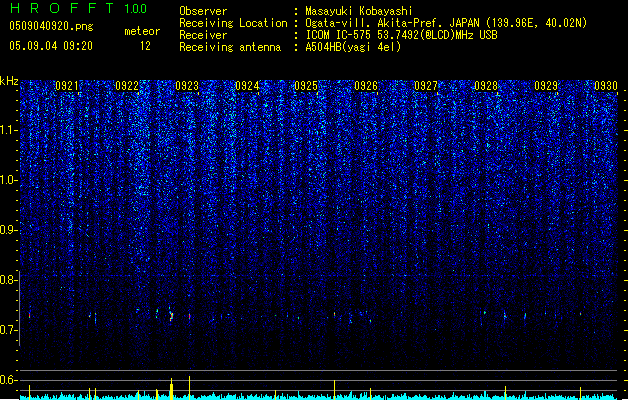Click the meteor count label
629x400 pixels.
click(x=142, y=31)
